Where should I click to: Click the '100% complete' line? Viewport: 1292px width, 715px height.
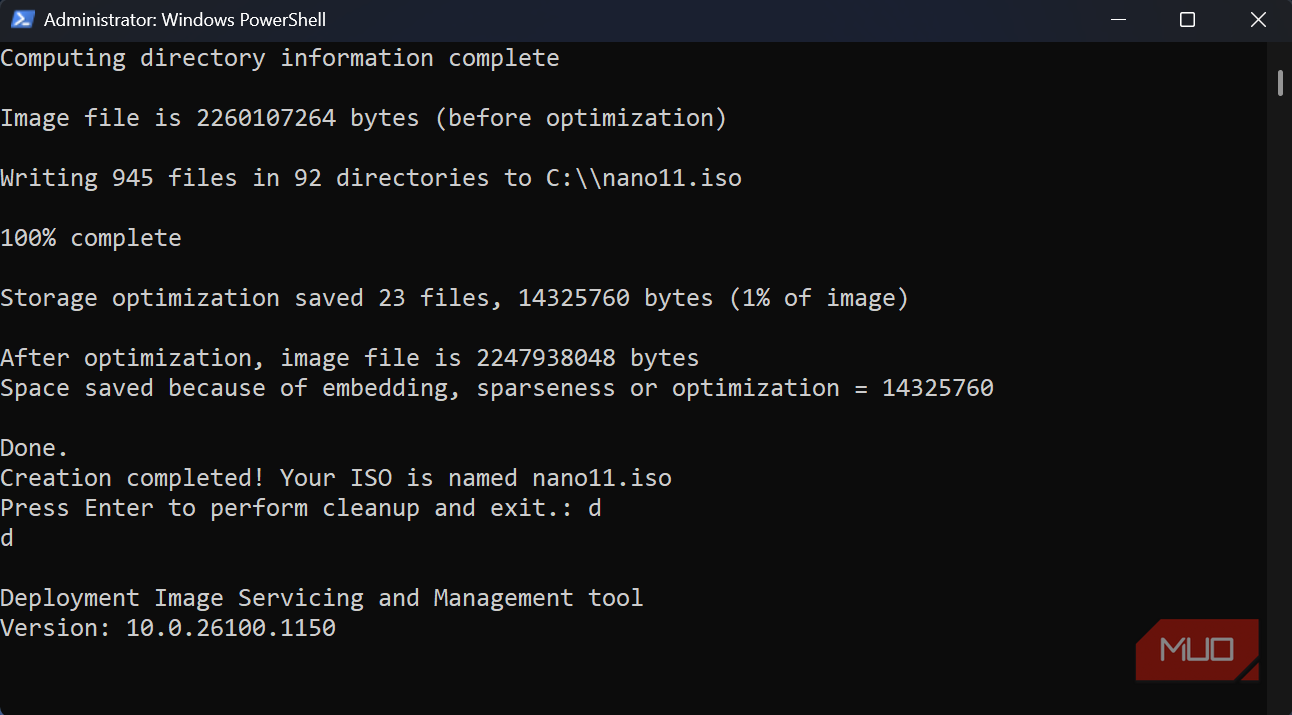coord(91,239)
